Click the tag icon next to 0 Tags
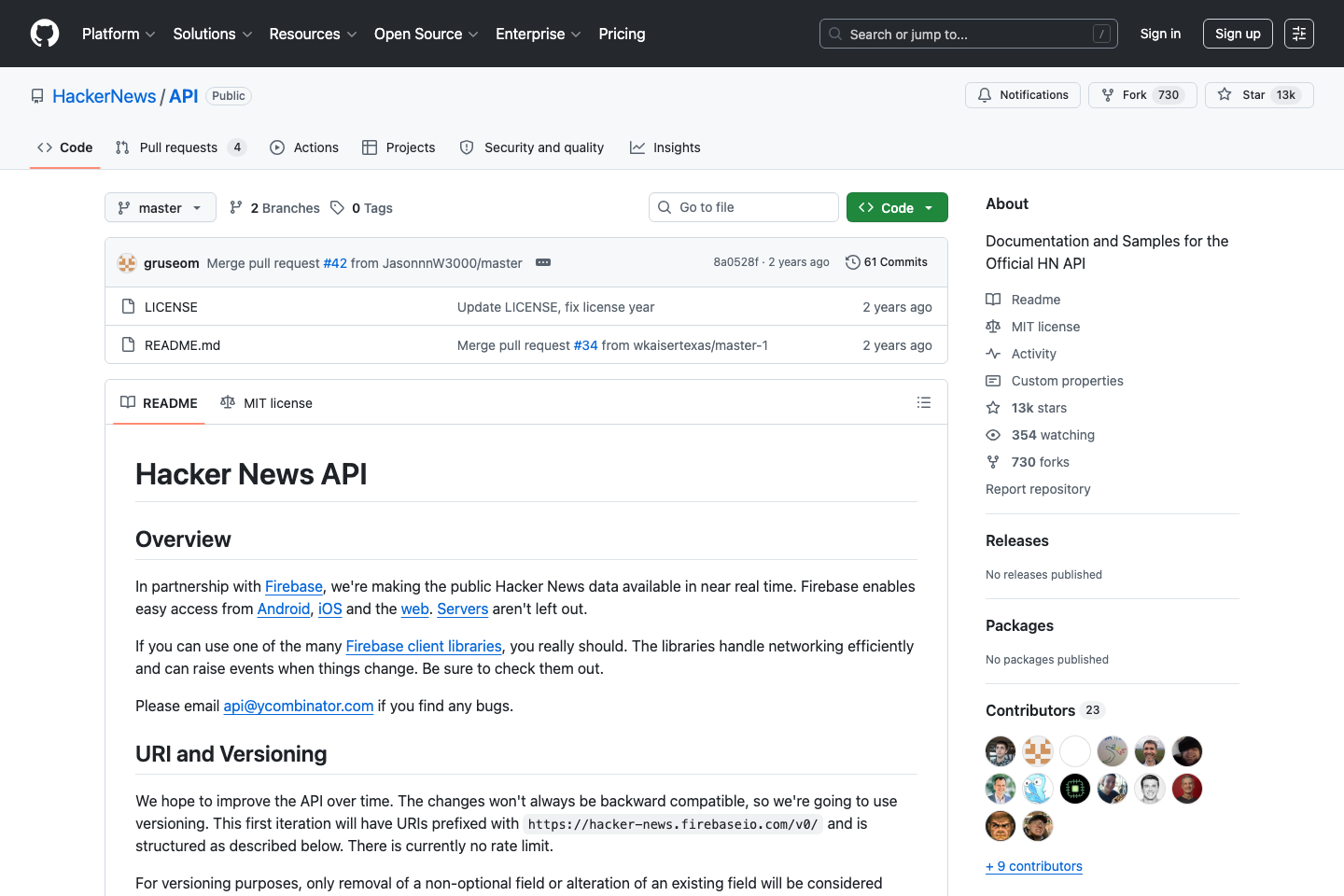Viewport: 1344px width, 896px height. tap(337, 207)
